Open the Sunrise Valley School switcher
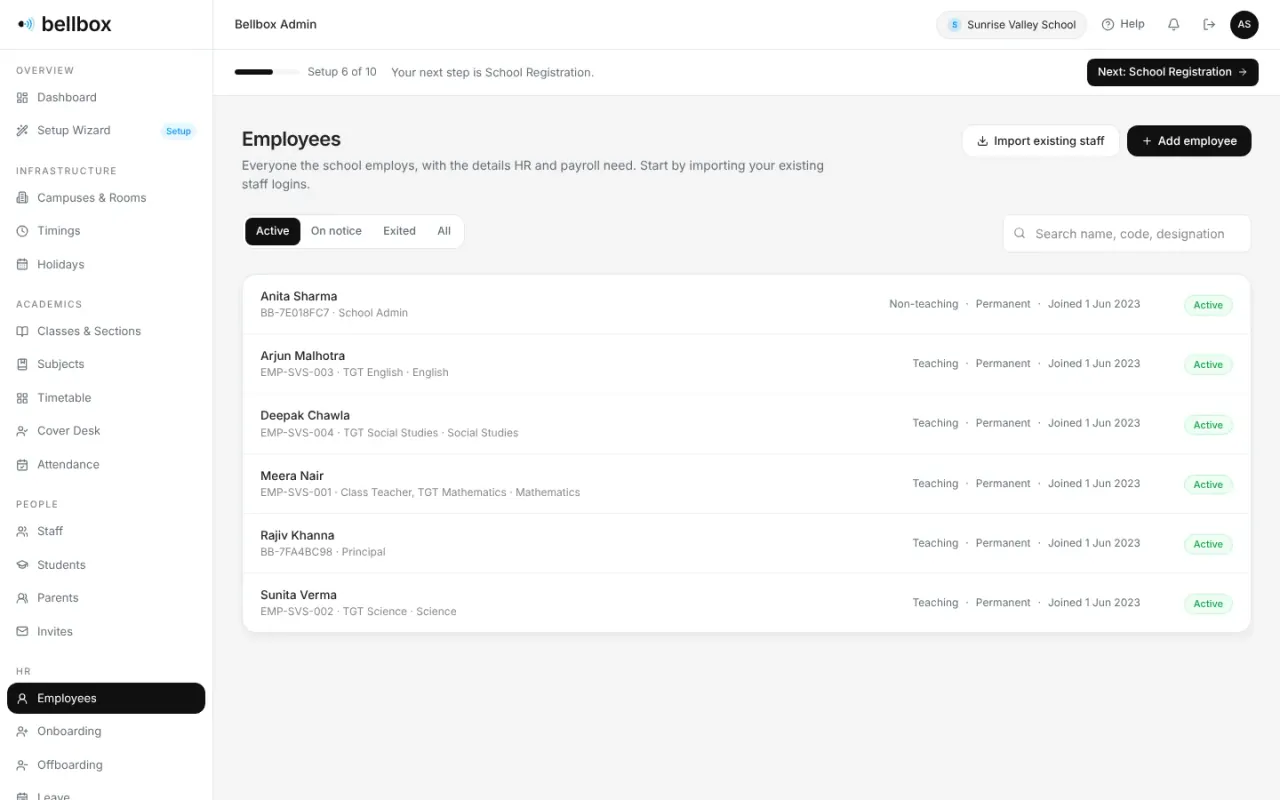The image size is (1280, 800). (x=1012, y=25)
